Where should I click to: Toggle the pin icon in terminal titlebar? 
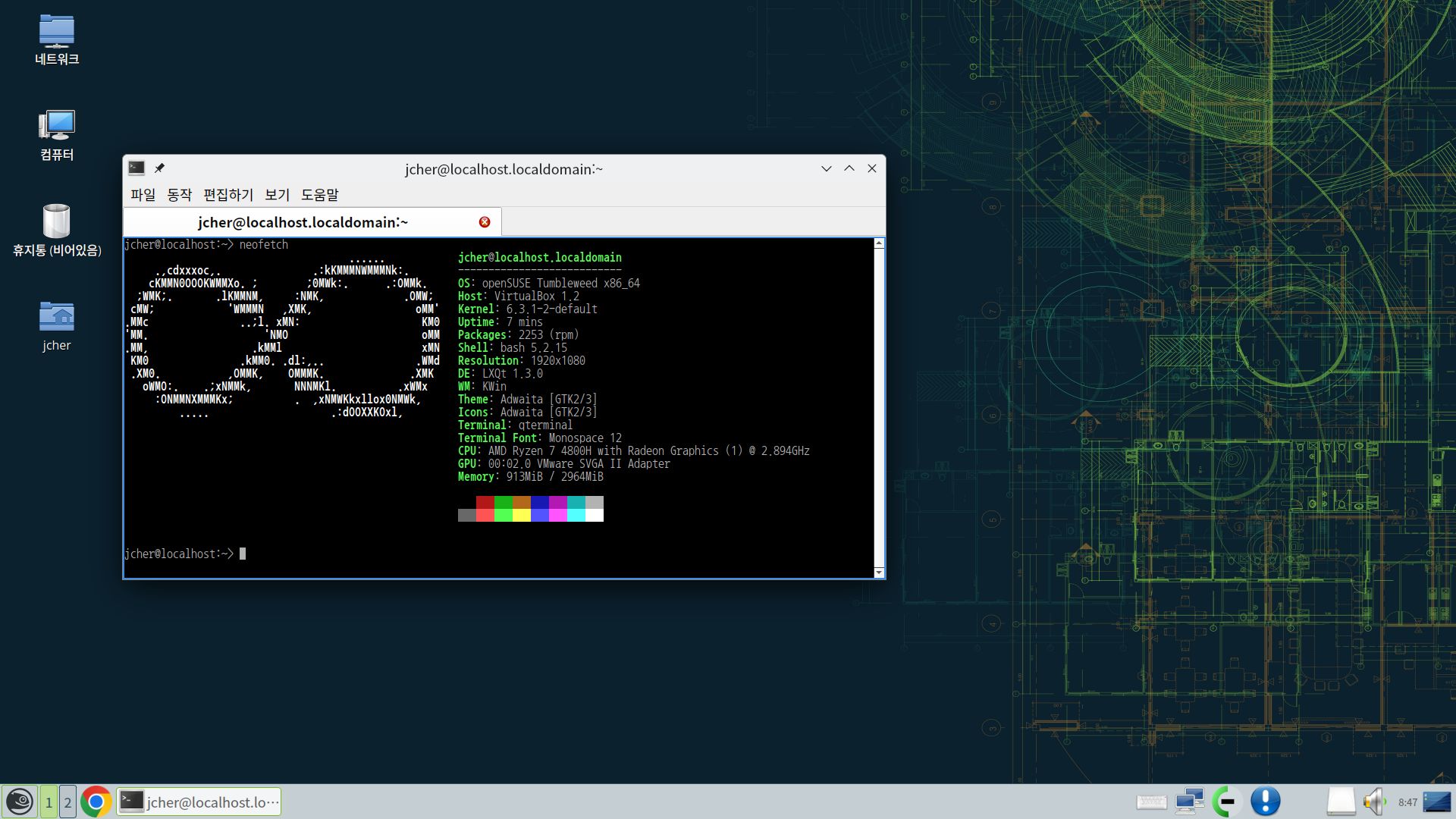tap(159, 168)
